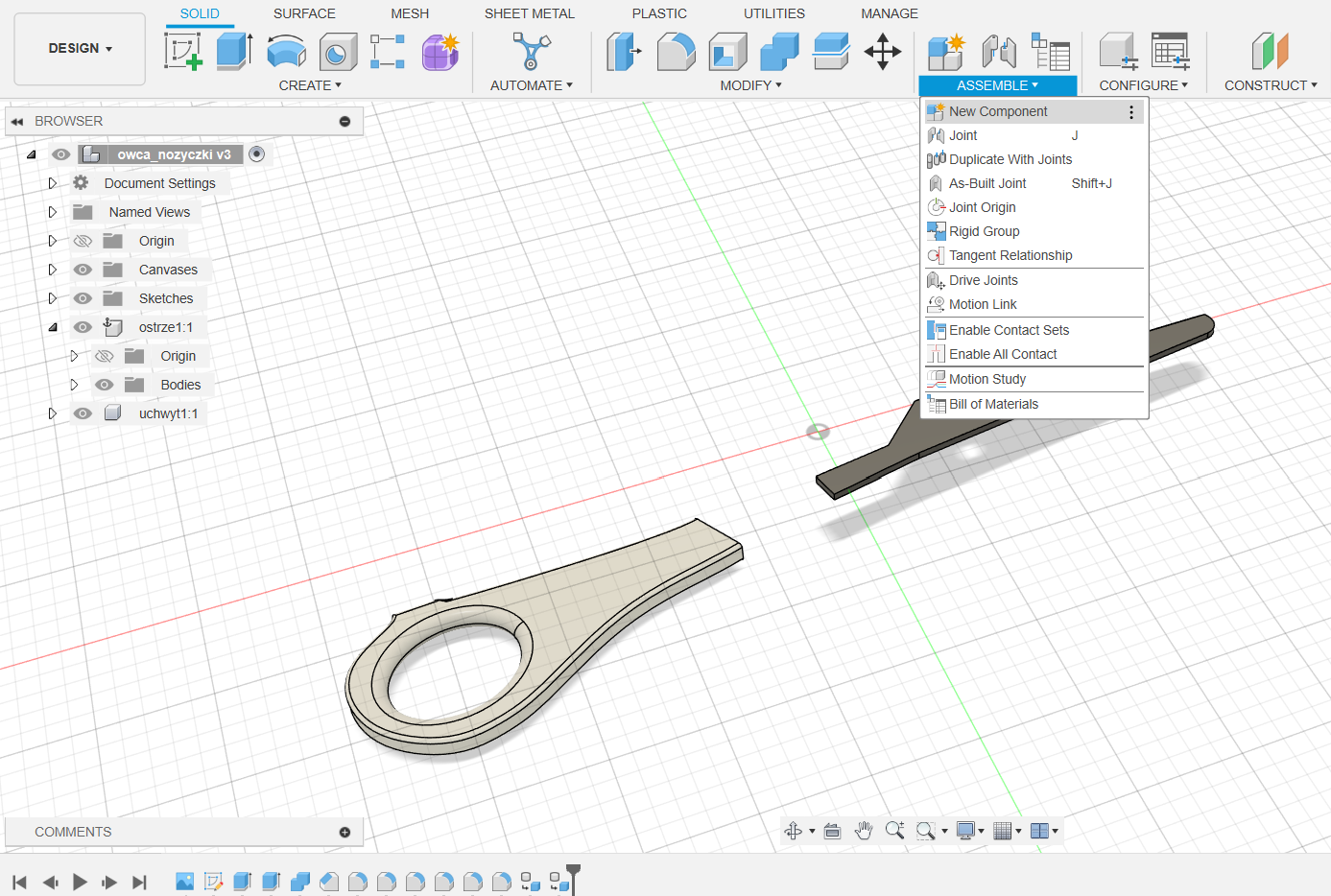Toggle visibility of Canvases folder
The height and width of the screenshot is (896, 1331).
[x=83, y=270]
